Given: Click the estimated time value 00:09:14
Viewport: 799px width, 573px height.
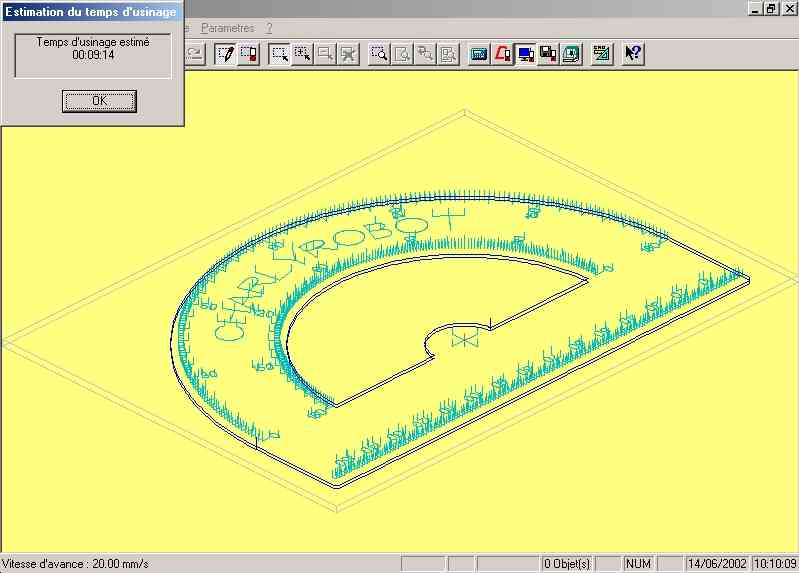Looking at the screenshot, I should click(93, 55).
